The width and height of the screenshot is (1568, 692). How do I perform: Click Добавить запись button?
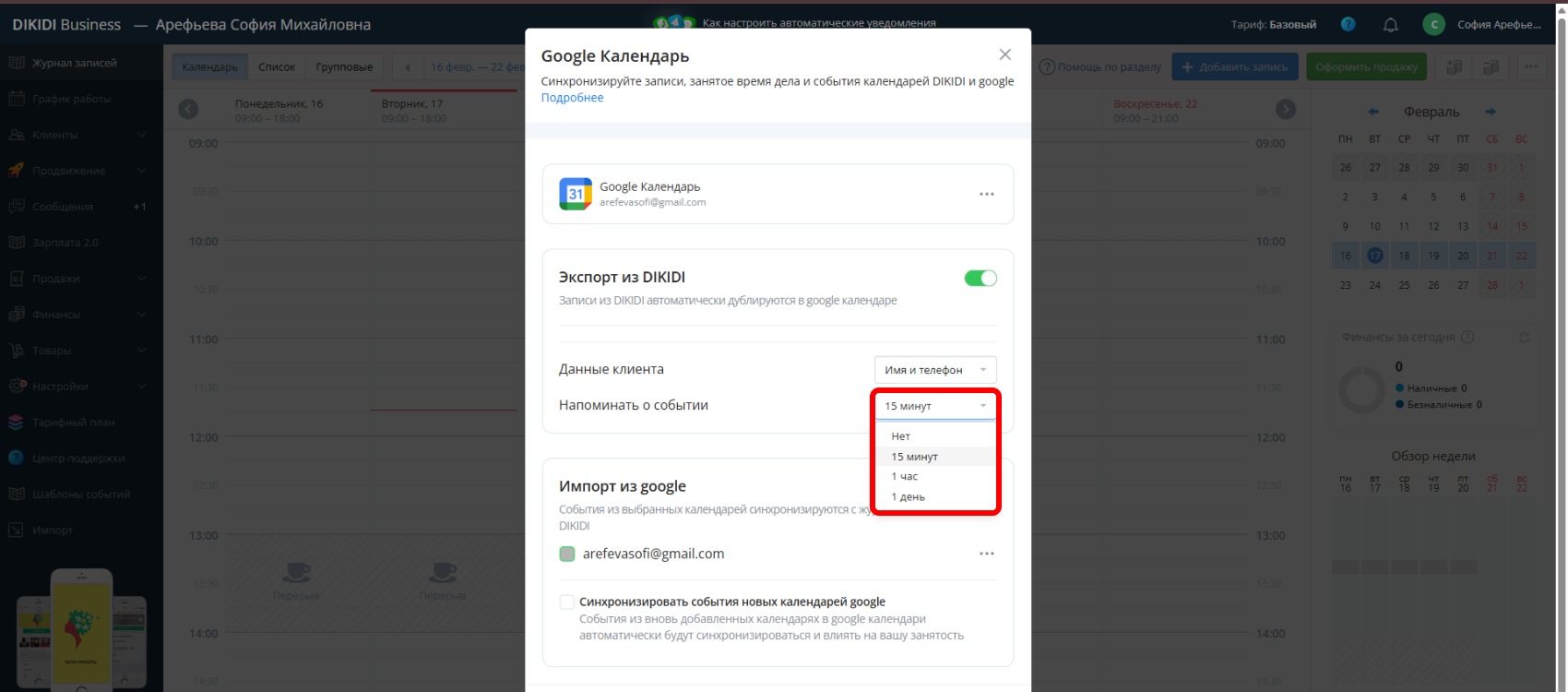click(x=1234, y=67)
